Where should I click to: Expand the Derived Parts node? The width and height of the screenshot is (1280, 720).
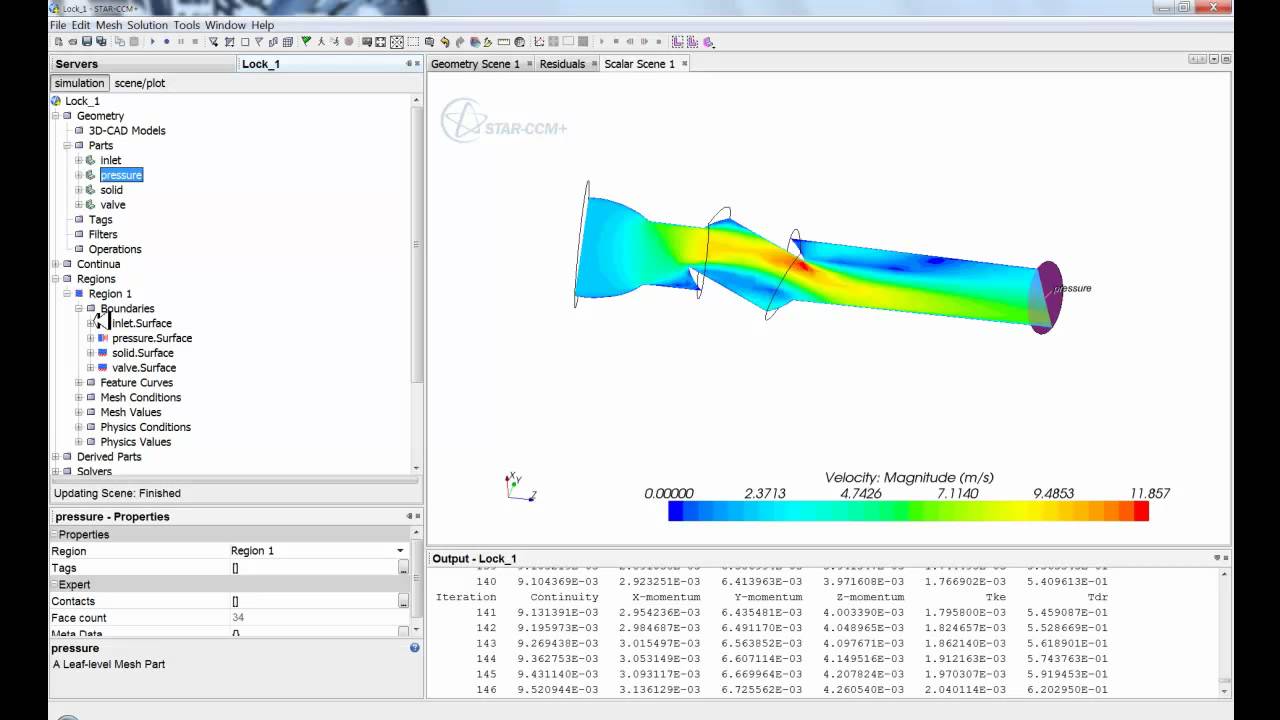[x=56, y=457]
